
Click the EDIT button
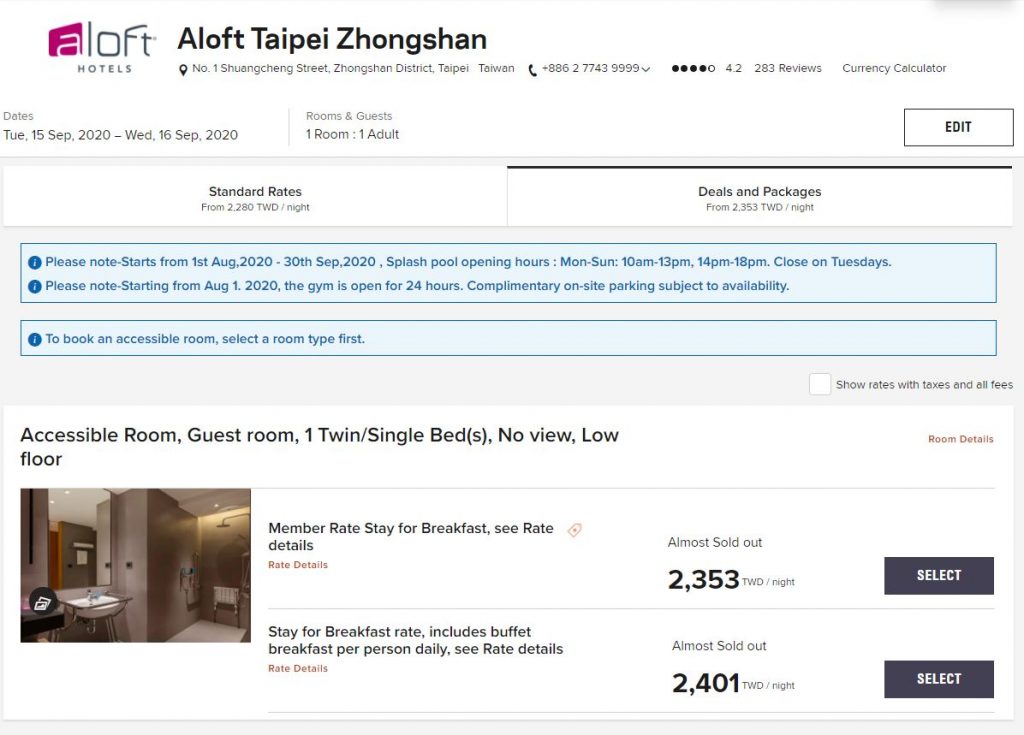click(x=958, y=127)
